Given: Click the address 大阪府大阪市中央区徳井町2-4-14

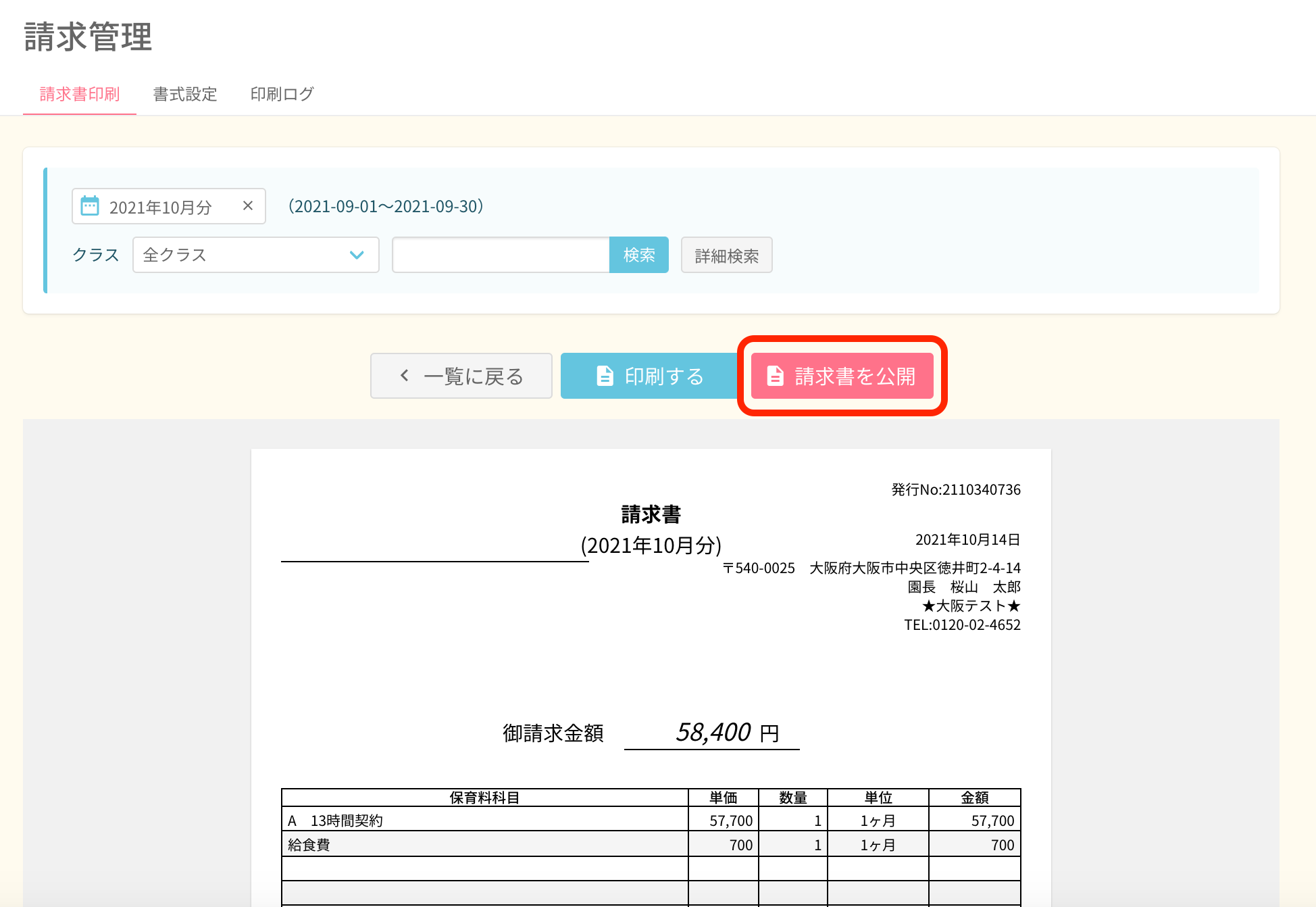Looking at the screenshot, I should pos(915,568).
